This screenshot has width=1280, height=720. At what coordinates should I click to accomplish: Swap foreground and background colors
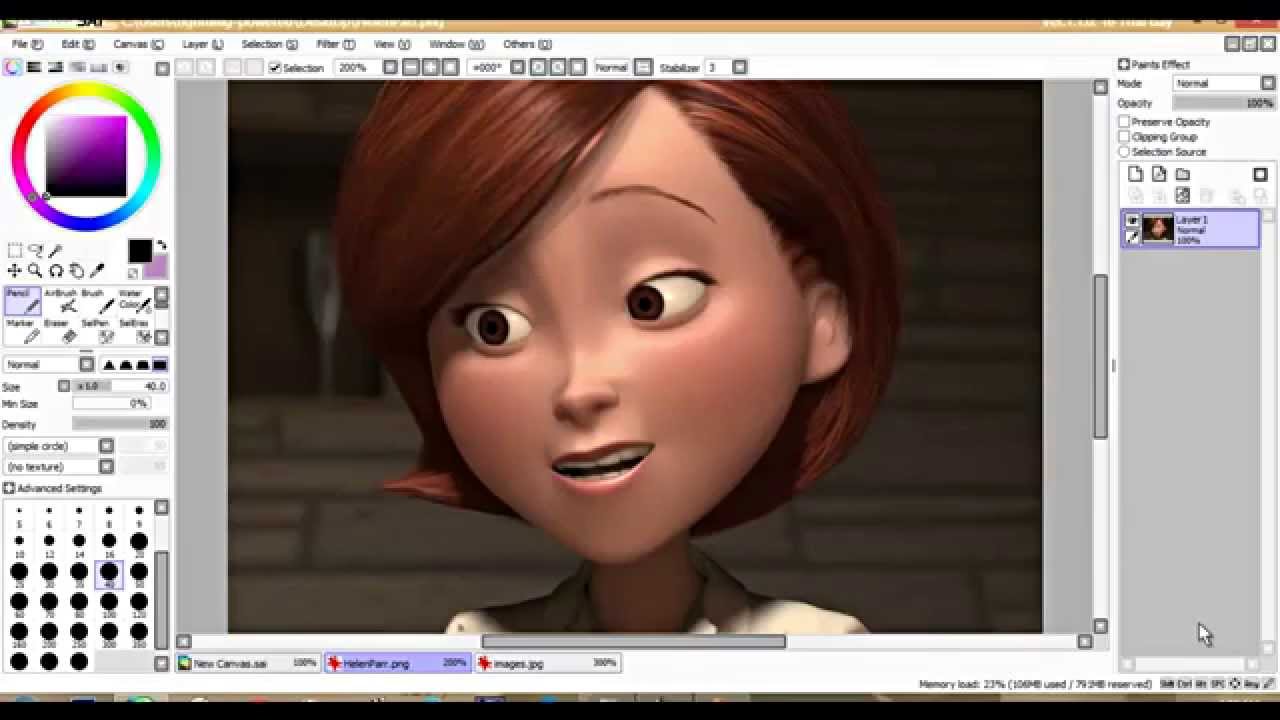161,246
